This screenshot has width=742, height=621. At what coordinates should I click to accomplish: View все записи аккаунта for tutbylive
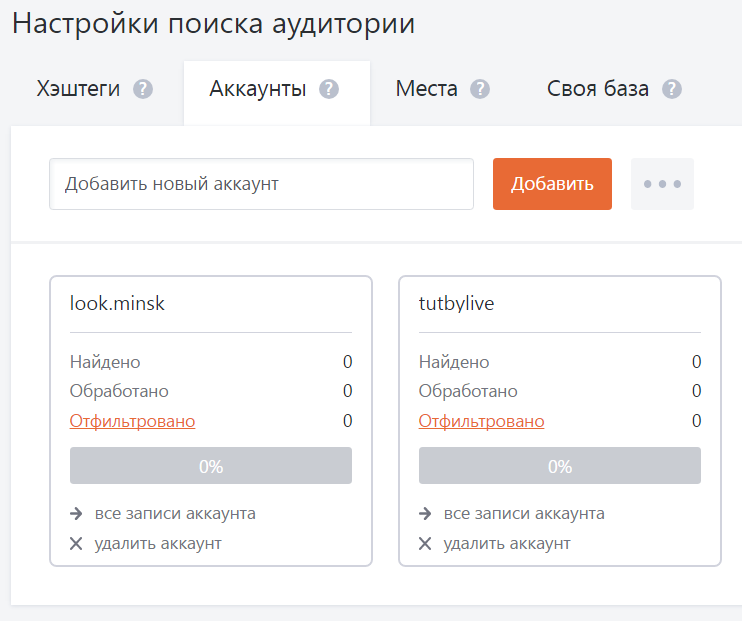(524, 514)
